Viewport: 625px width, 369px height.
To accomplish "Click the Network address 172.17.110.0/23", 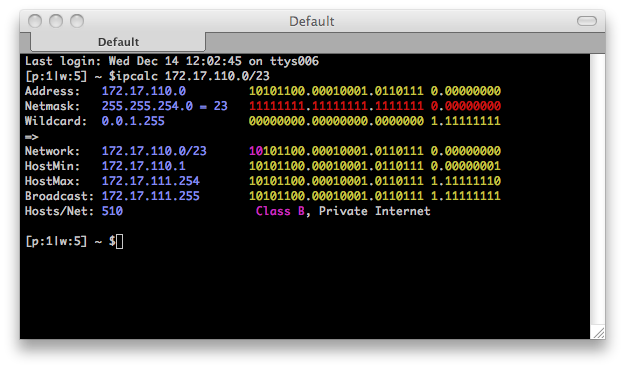I will (154, 151).
